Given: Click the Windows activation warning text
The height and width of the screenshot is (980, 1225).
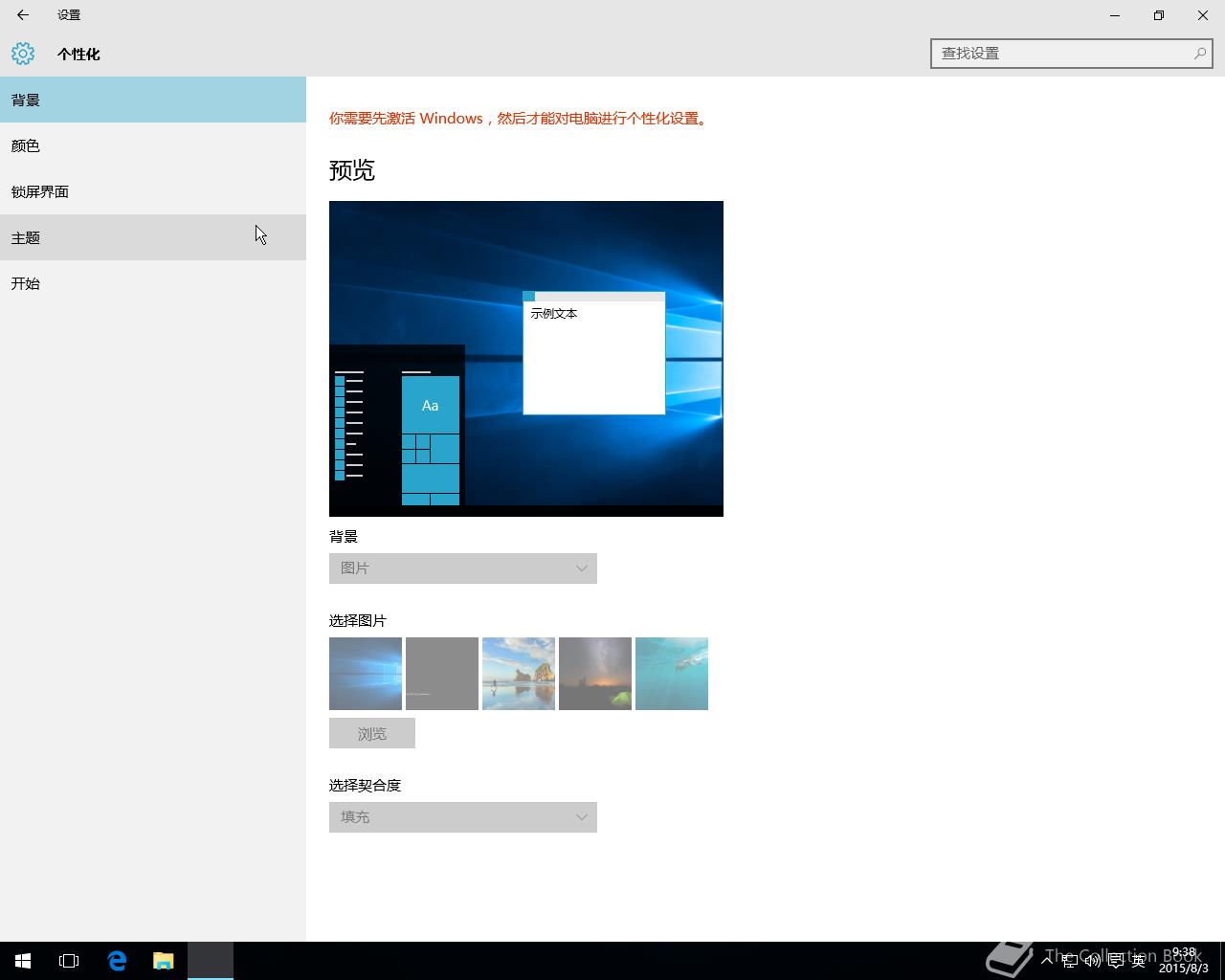Looking at the screenshot, I should [x=520, y=119].
